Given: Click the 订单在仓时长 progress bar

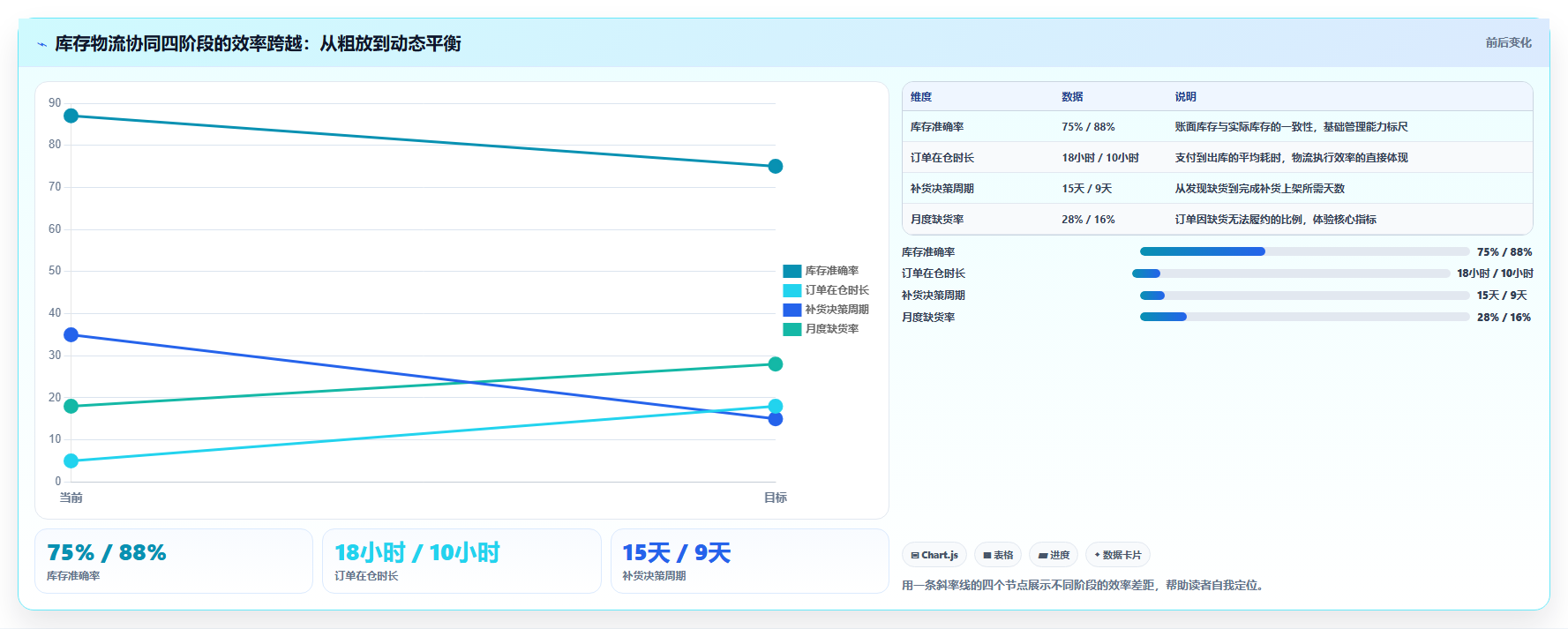Looking at the screenshot, I should click(1291, 273).
